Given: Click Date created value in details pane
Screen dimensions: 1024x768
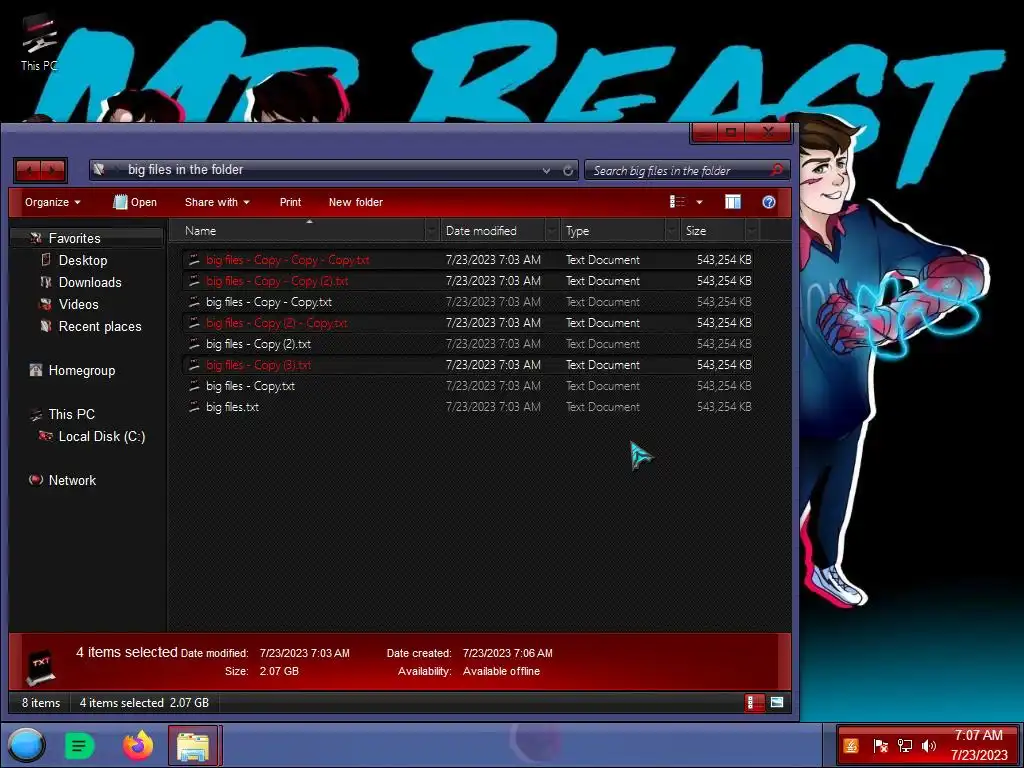Looking at the screenshot, I should [507, 653].
